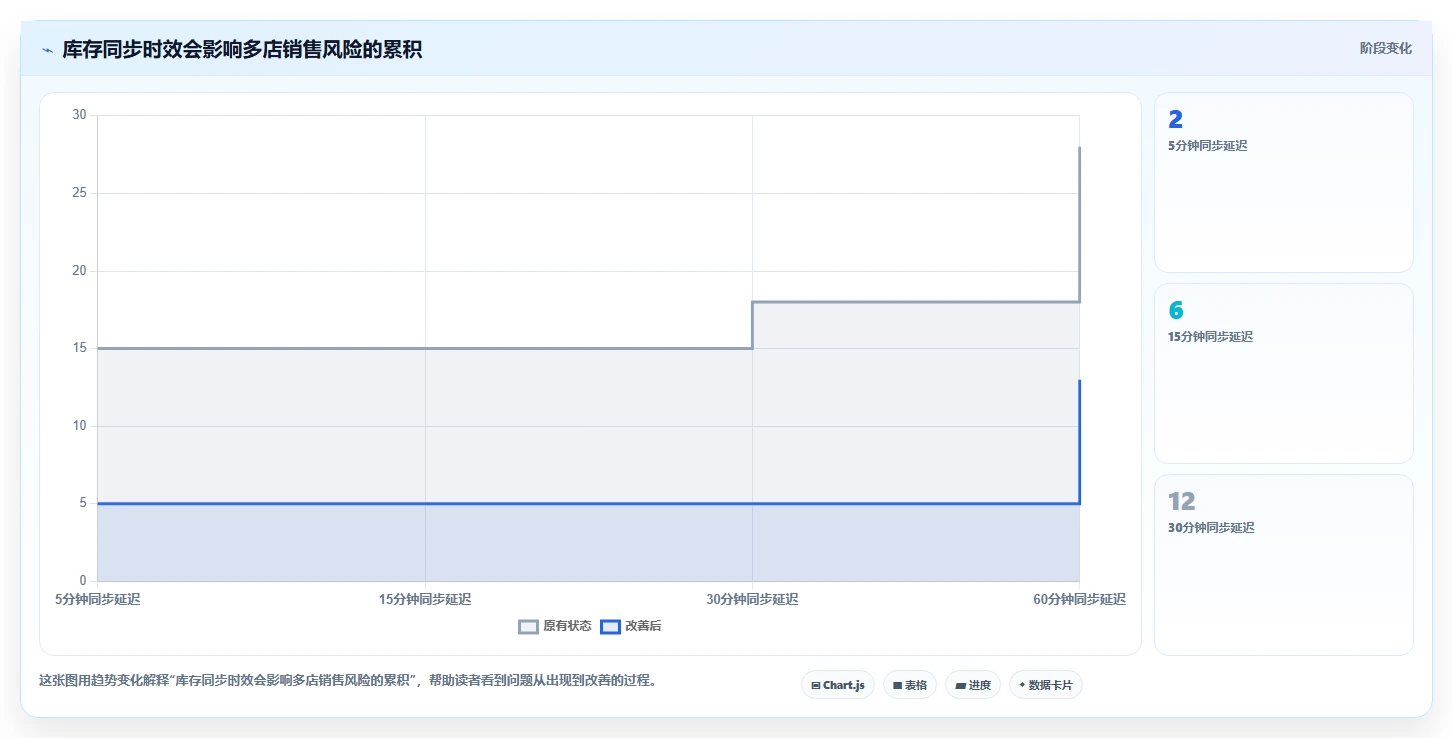The width and height of the screenshot is (1453, 738).
Task: Click the y-axis label 10
Action: tap(80, 426)
